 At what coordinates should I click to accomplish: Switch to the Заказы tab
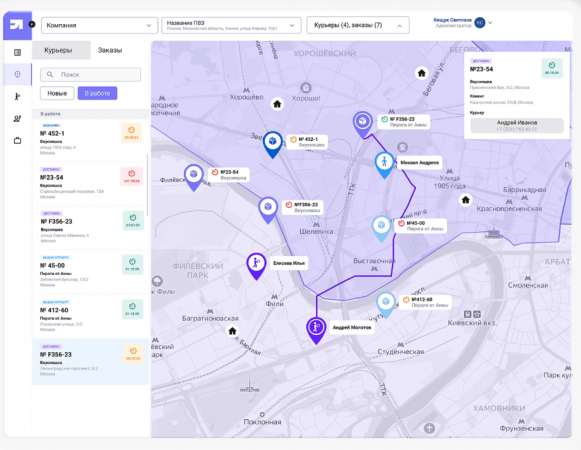click(x=110, y=50)
